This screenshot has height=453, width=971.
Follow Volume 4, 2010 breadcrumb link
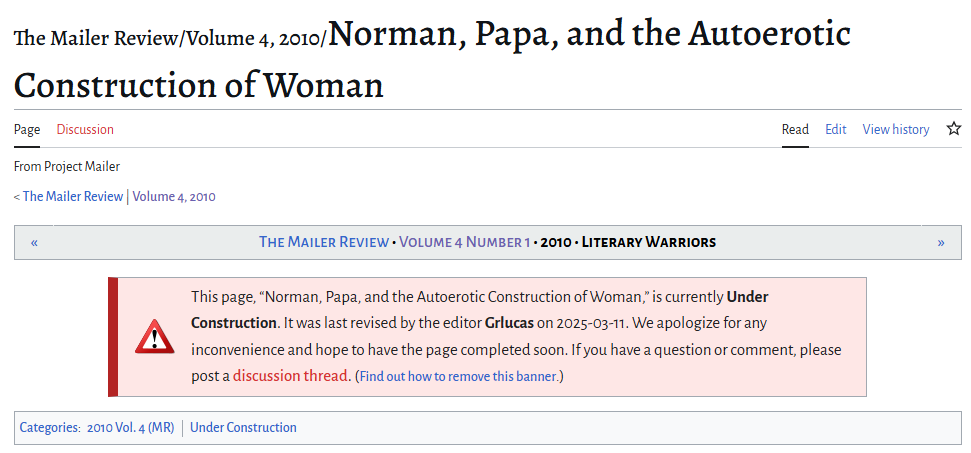point(174,197)
